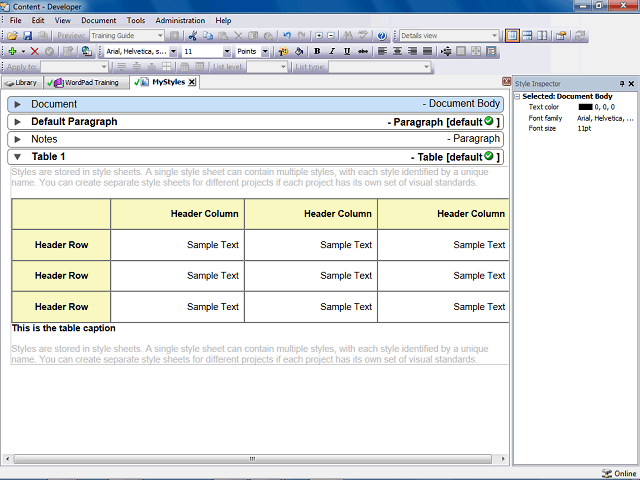Expand the Default Paragraph style row
640x480 pixels.
click(x=18, y=122)
